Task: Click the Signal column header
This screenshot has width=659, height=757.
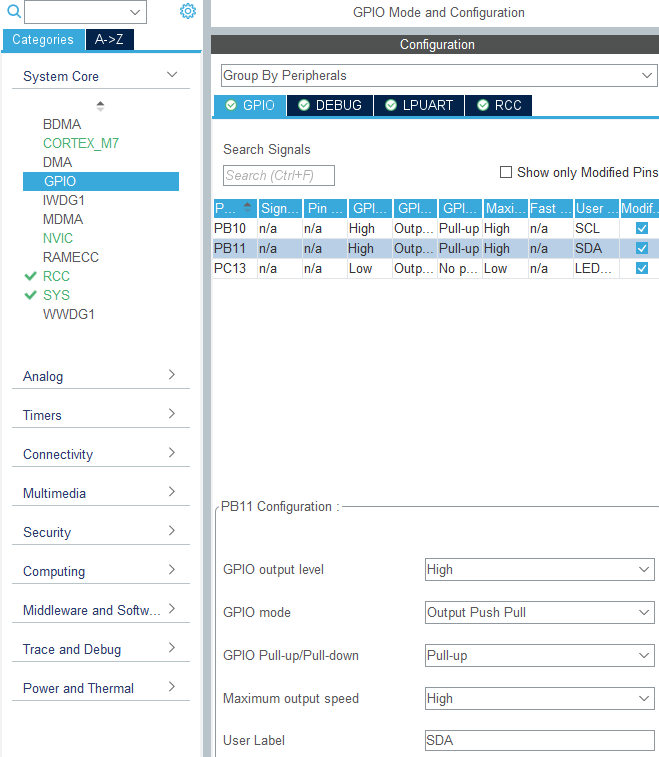Action: tap(280, 208)
